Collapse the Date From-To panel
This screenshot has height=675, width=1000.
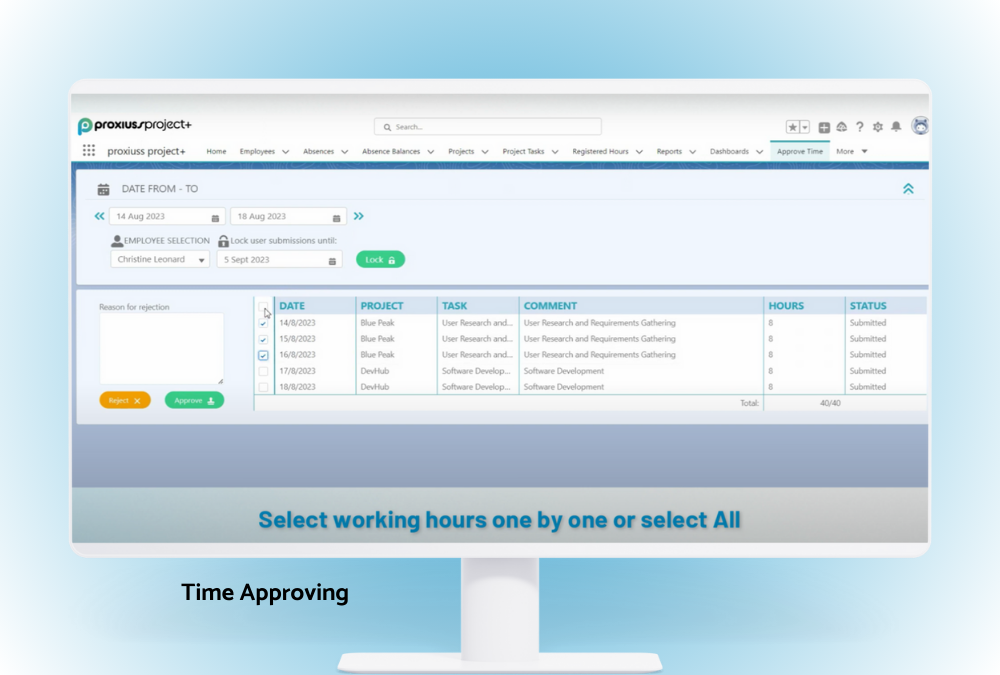coord(908,188)
